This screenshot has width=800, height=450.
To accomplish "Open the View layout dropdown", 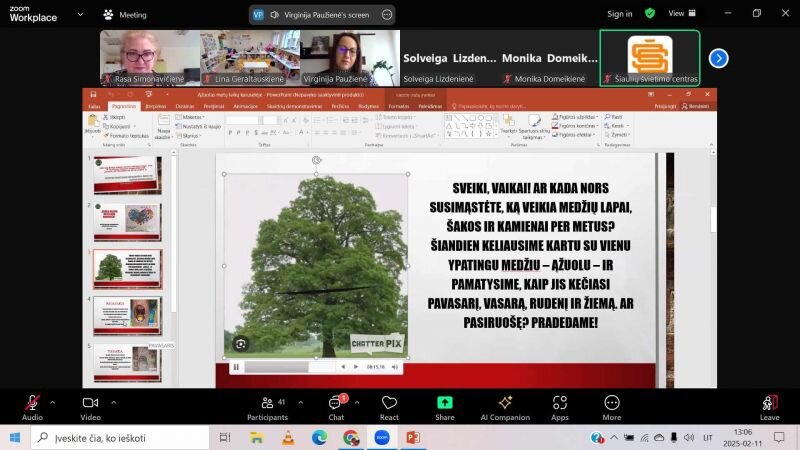I will pos(681,14).
